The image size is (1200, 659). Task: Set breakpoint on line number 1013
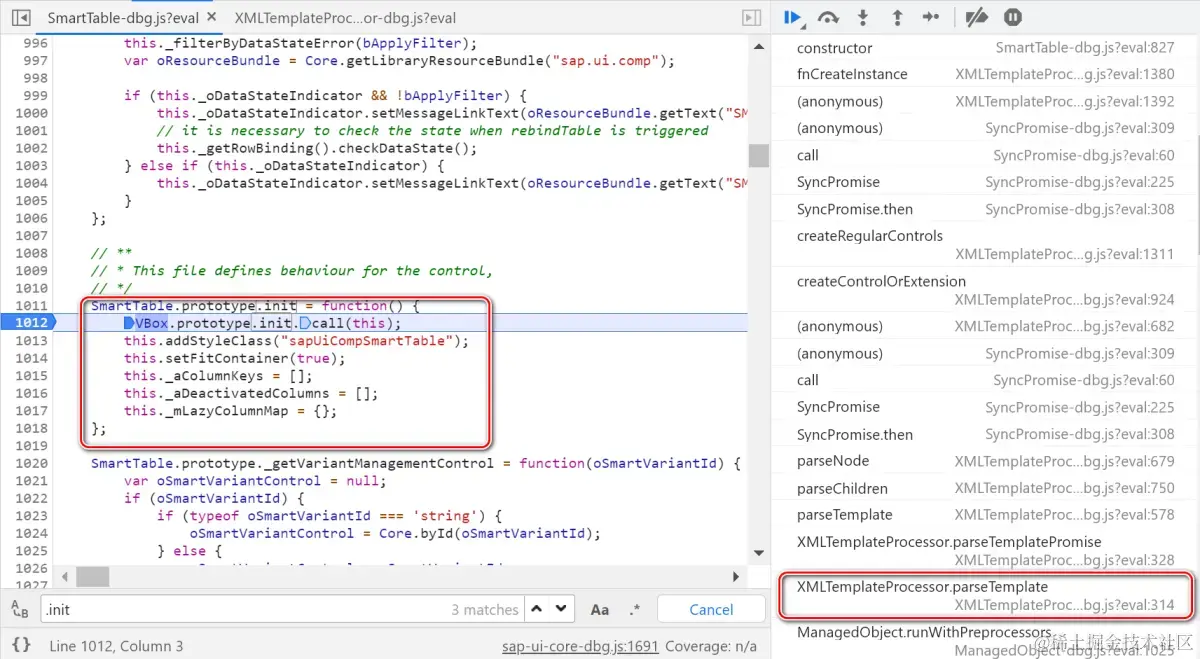pyautogui.click(x=31, y=340)
